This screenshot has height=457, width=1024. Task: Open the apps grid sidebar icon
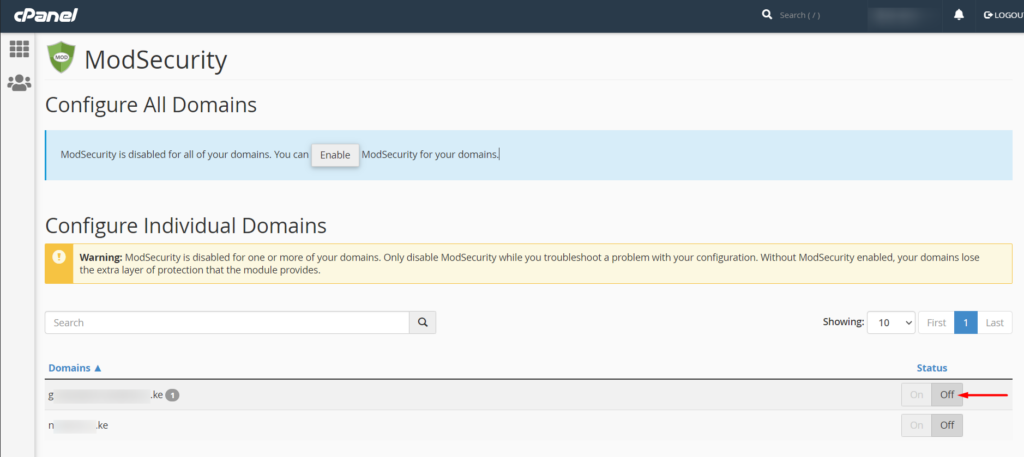(19, 49)
